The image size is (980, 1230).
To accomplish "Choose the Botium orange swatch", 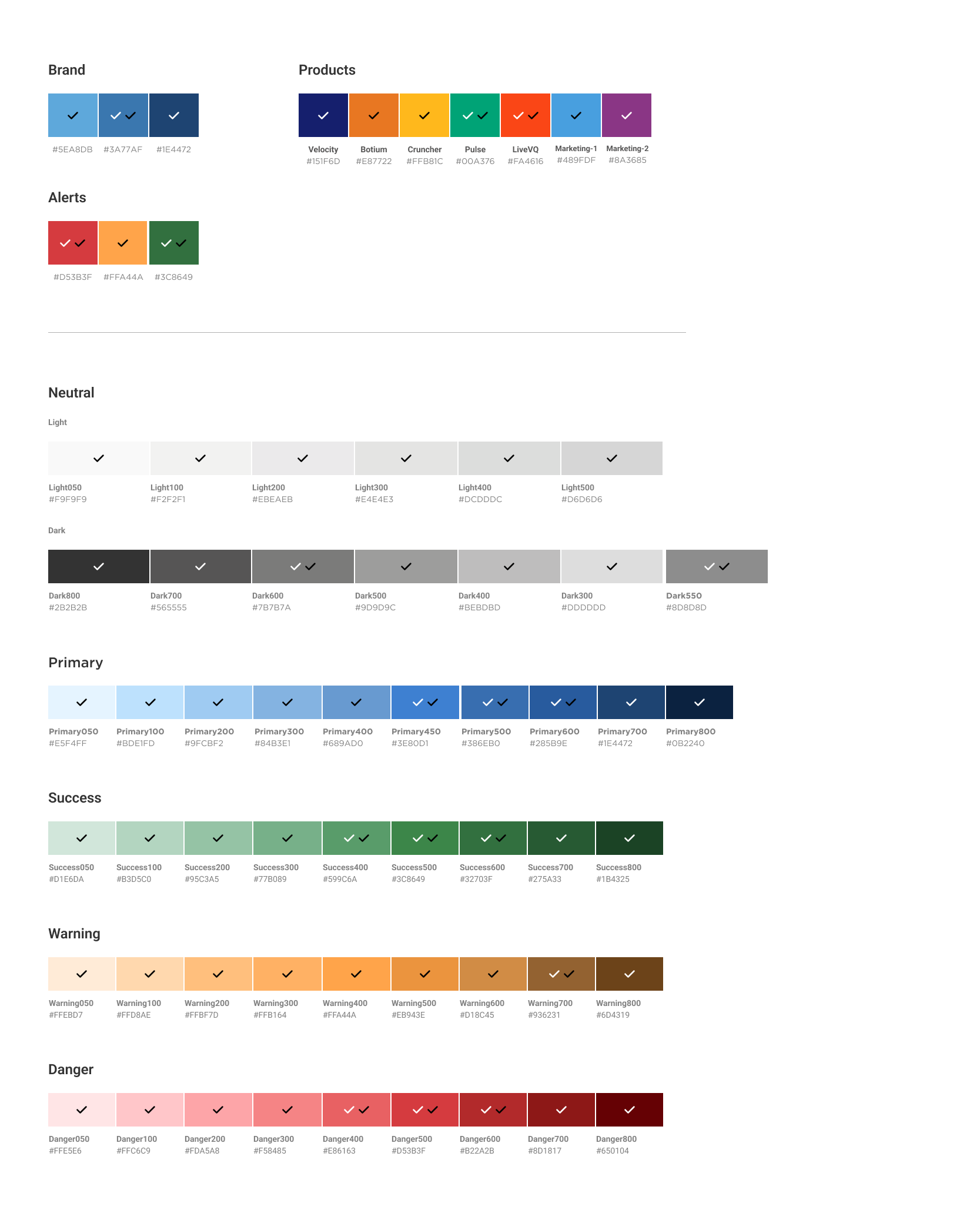I will 374,115.
